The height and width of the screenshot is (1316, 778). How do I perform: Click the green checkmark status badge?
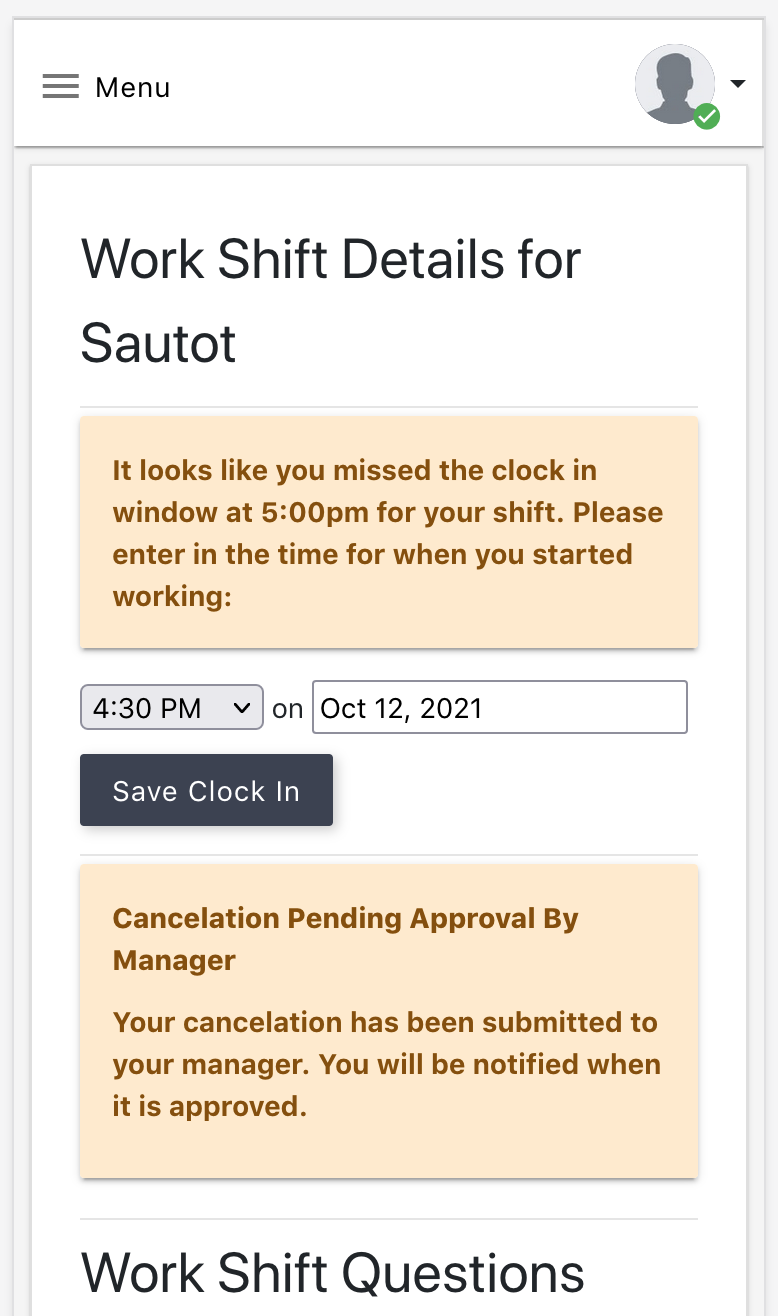coord(707,116)
